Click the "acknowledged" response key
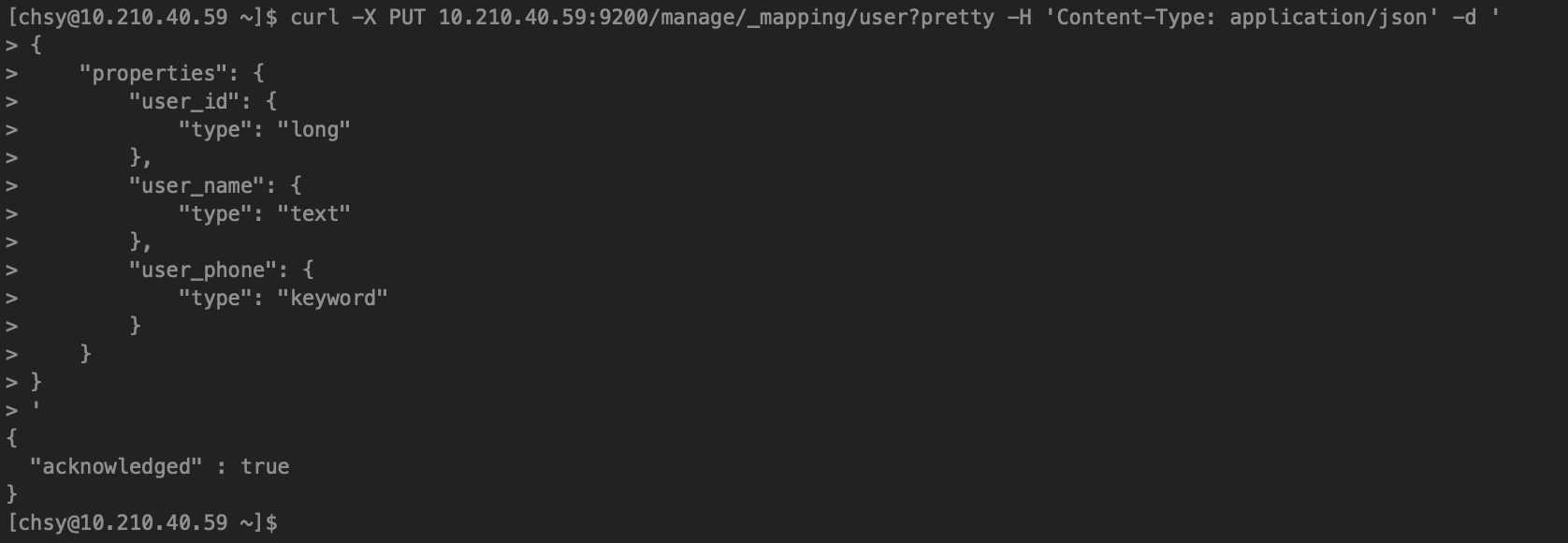The height and width of the screenshot is (543, 1568). point(116,466)
